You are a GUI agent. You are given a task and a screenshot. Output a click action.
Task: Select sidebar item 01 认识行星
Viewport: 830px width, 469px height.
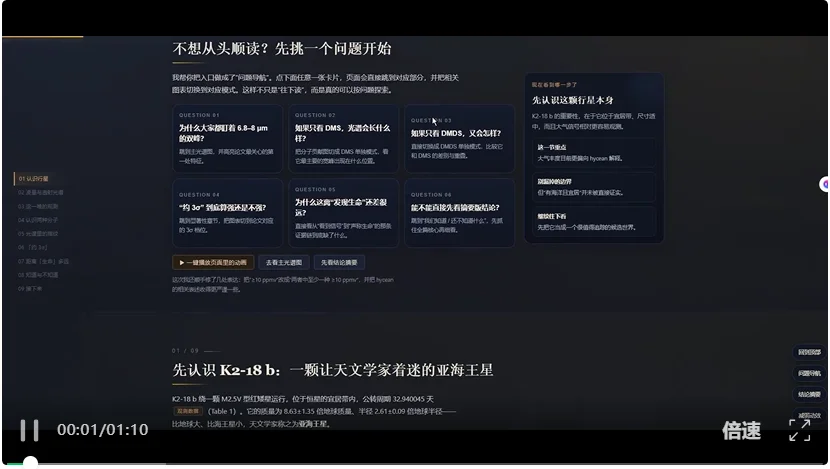tap(33, 179)
